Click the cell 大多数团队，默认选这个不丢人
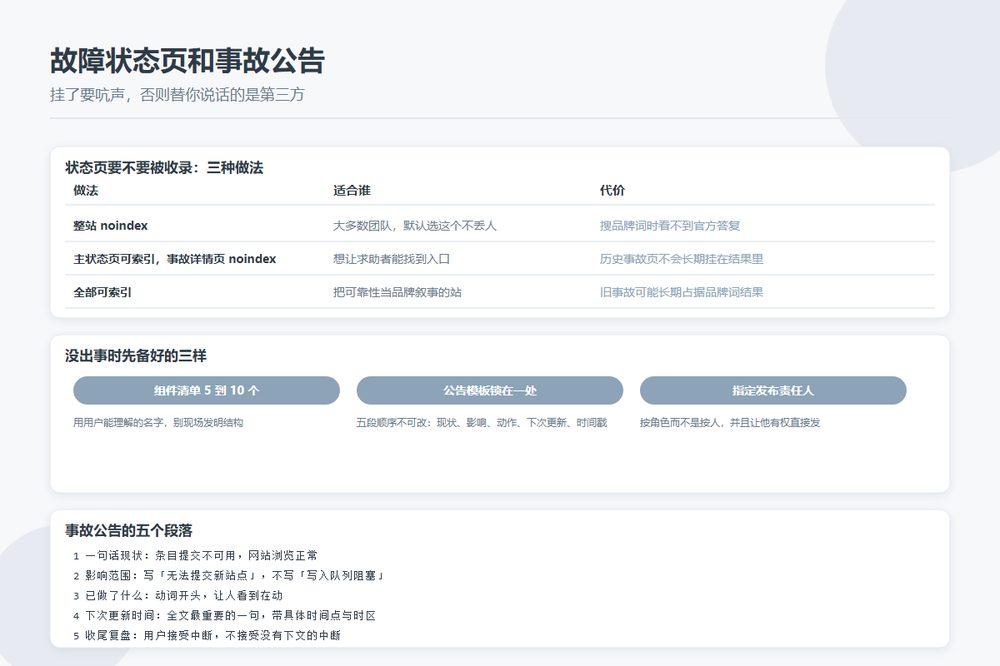The height and width of the screenshot is (666, 1000). tap(415, 226)
